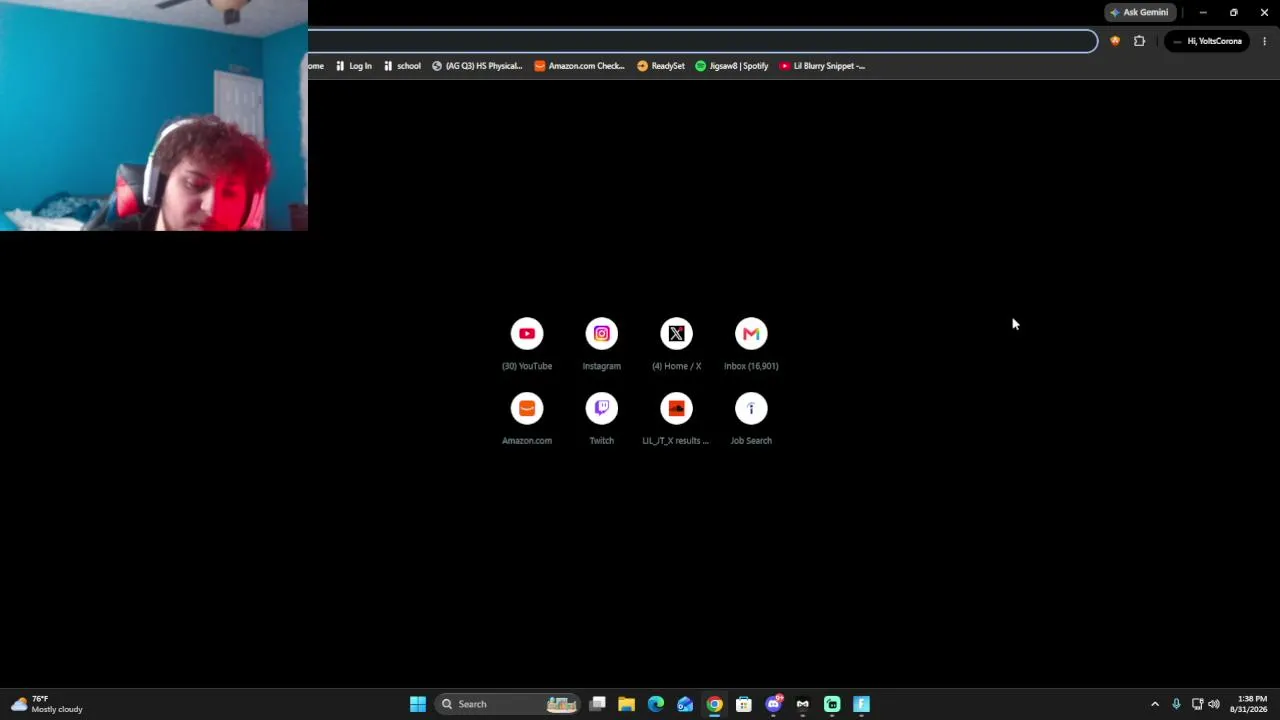Open File Explorer from the taskbar

(x=626, y=704)
